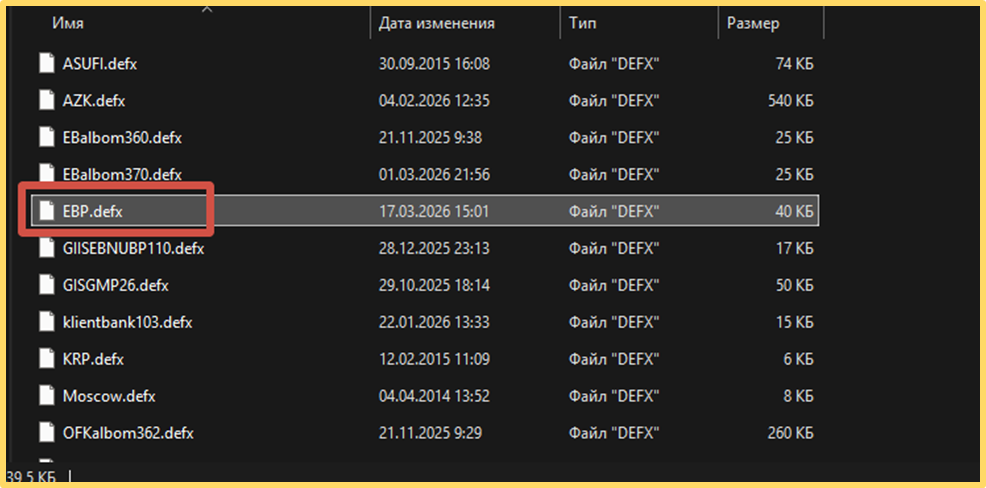Click the date 04.02.2026 12:35
The width and height of the screenshot is (986, 488).
click(434, 101)
